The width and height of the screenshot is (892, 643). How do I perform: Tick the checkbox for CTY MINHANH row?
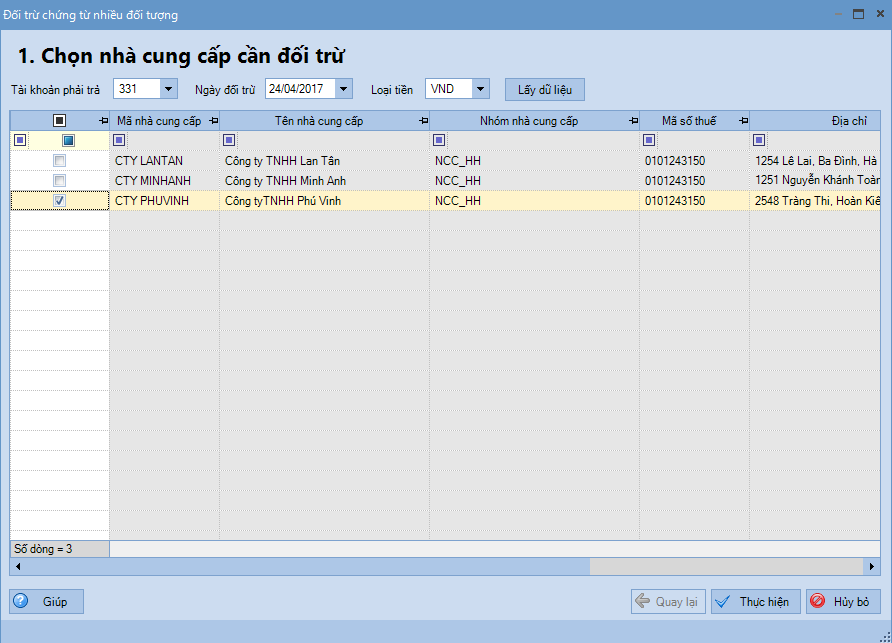point(60,181)
